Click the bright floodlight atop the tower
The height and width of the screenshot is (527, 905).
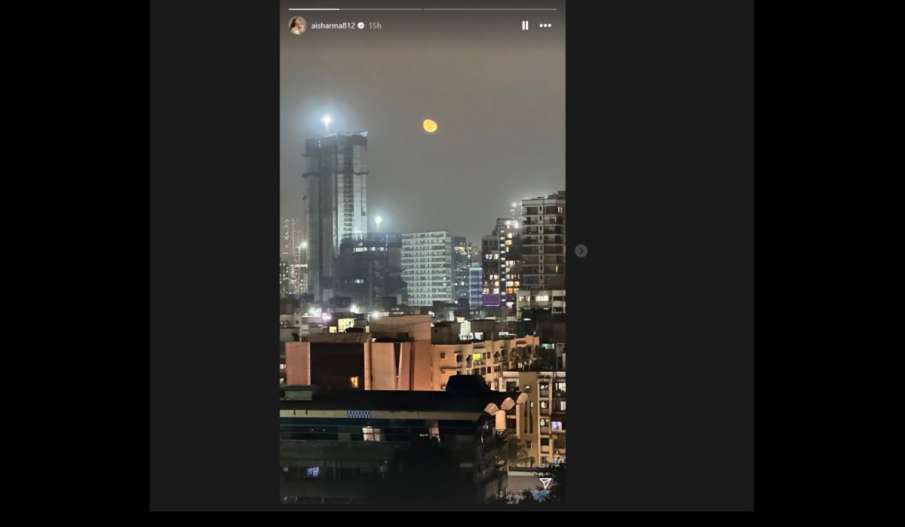(327, 120)
